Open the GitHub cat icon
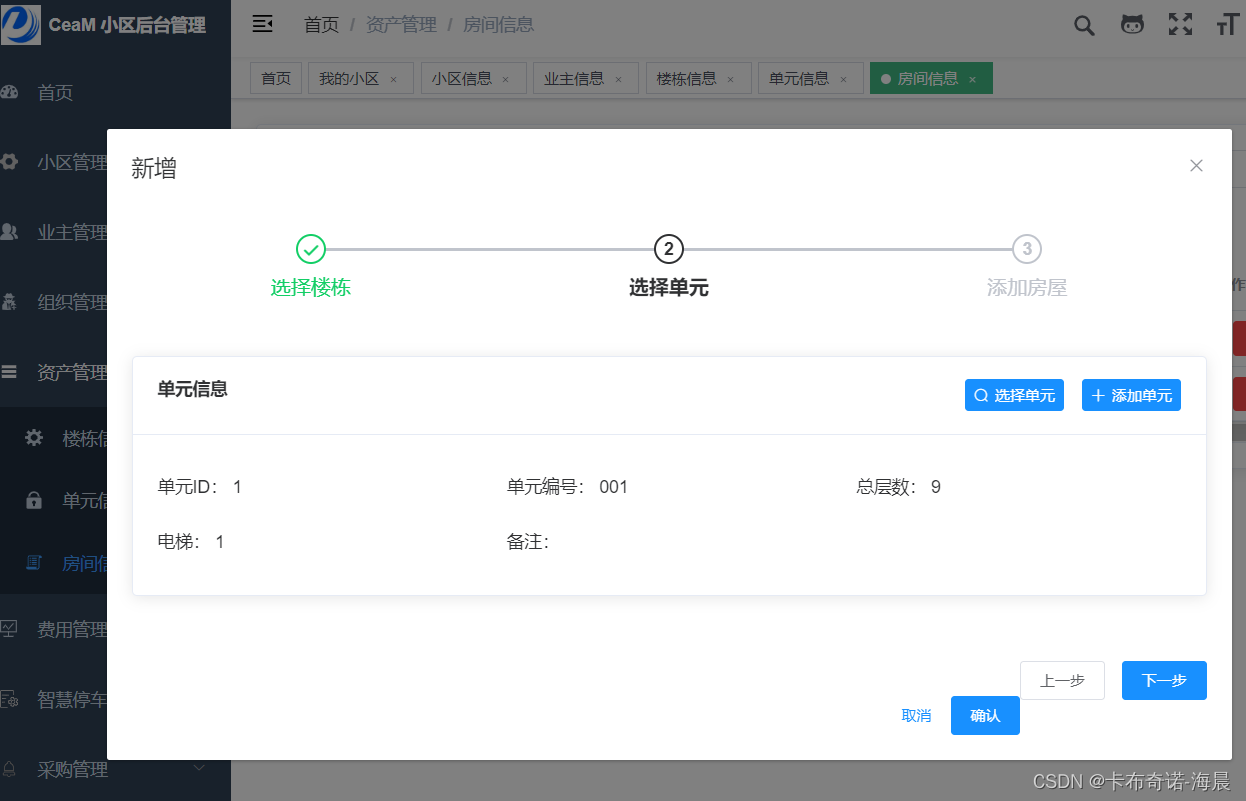The height and width of the screenshot is (801, 1246). (x=1132, y=25)
